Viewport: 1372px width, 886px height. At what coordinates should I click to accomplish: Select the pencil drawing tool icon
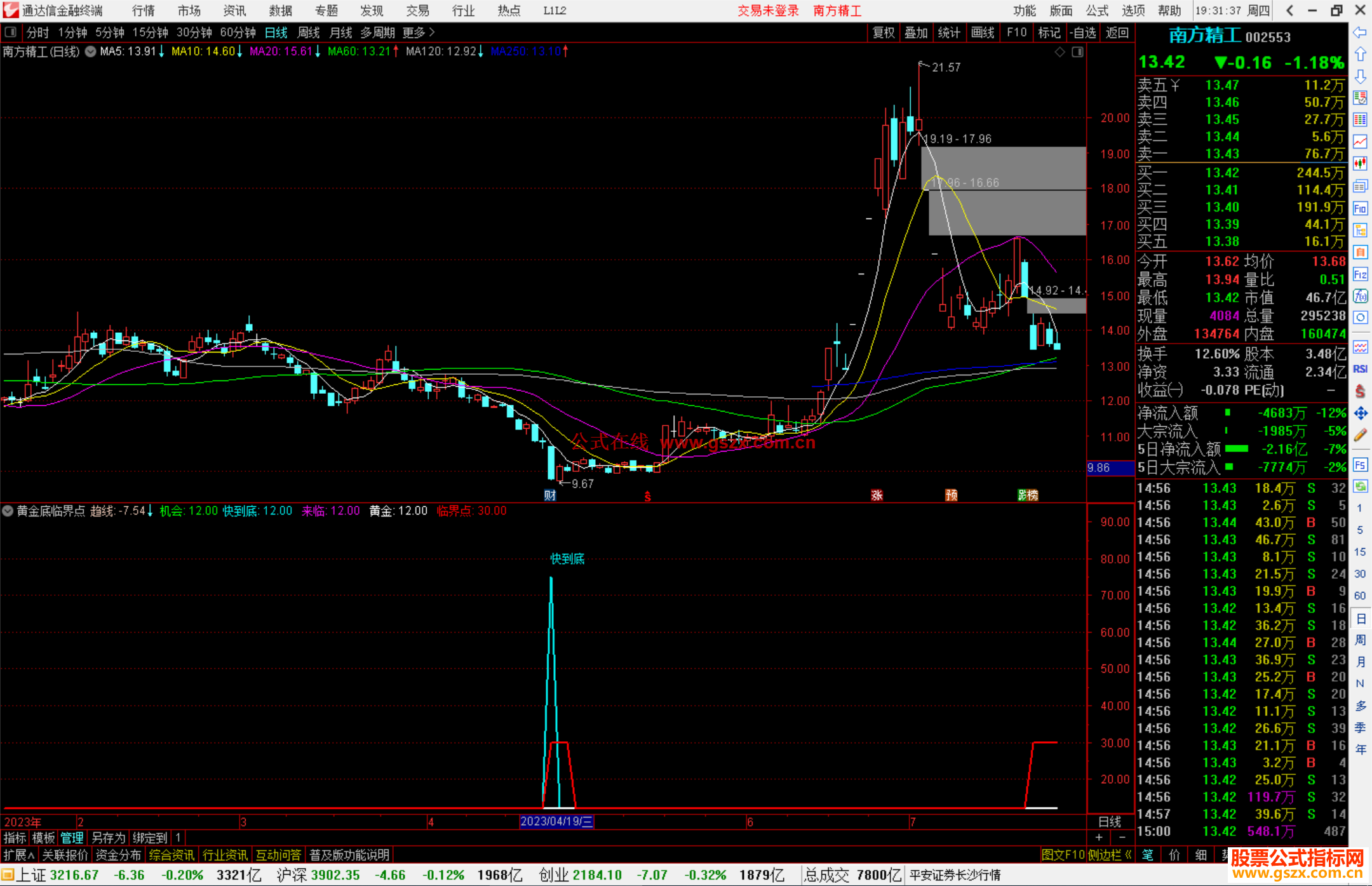tap(1360, 435)
